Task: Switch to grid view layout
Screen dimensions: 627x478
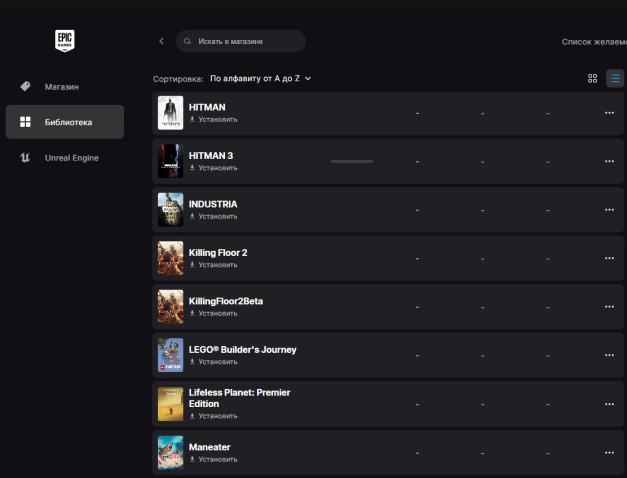Action: 592,78
